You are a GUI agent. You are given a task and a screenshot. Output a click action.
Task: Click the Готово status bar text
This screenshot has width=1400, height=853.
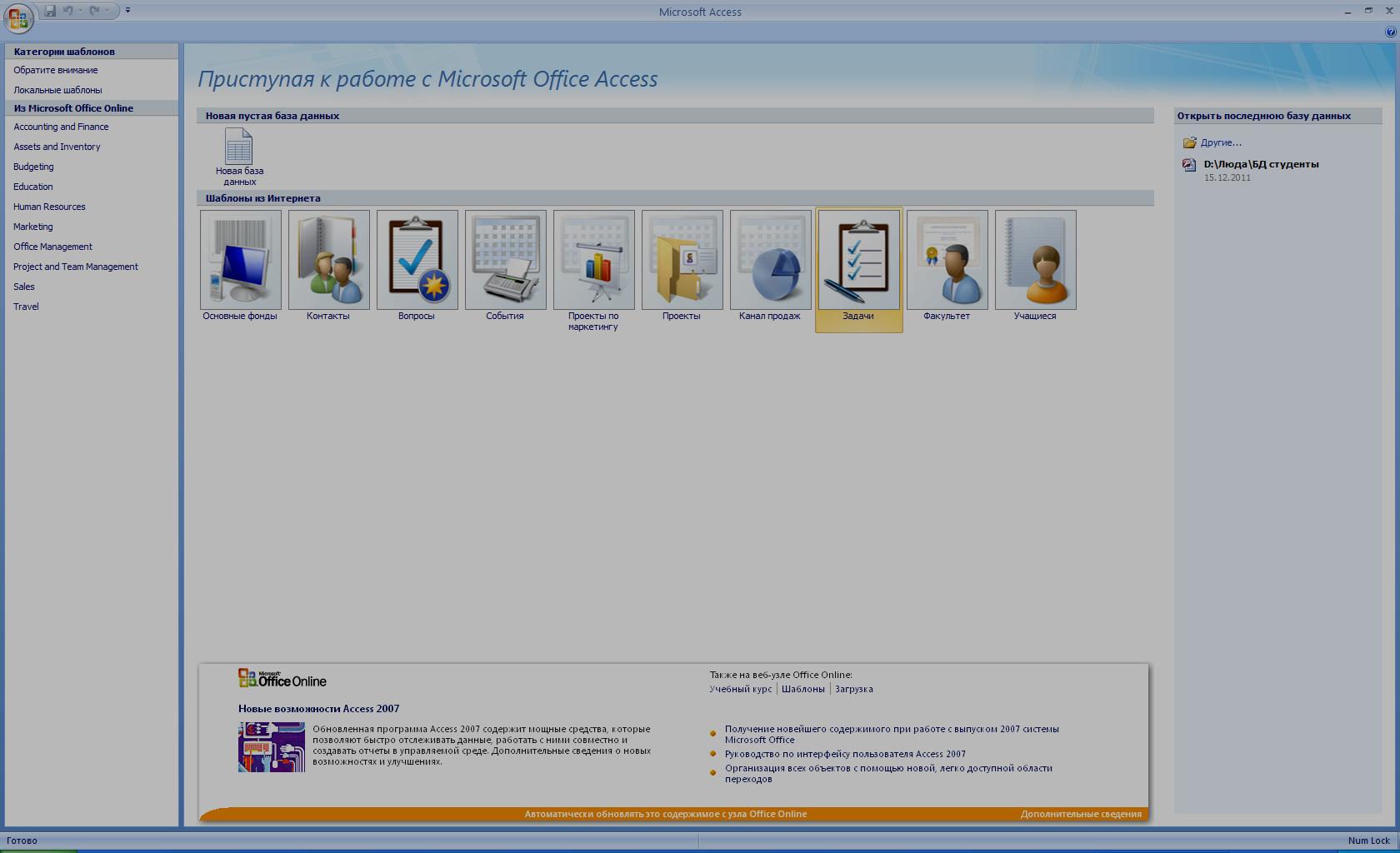point(22,841)
